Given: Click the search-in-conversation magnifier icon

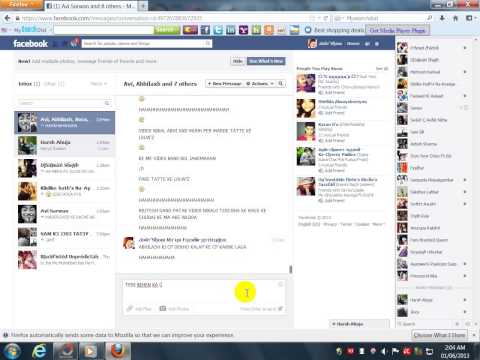Looking at the screenshot, I should point(281,84).
